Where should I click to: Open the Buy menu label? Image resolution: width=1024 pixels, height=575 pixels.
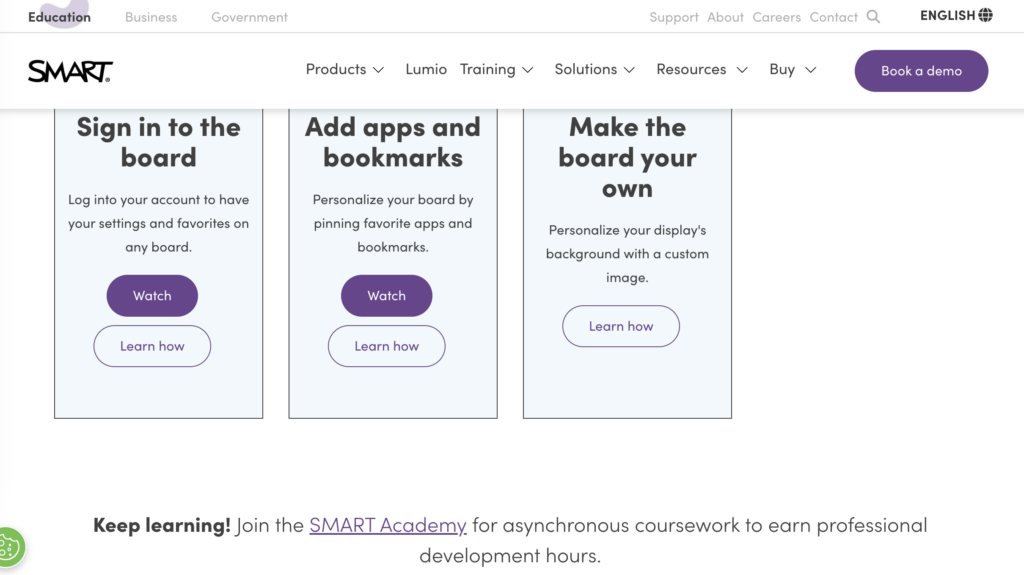782,69
